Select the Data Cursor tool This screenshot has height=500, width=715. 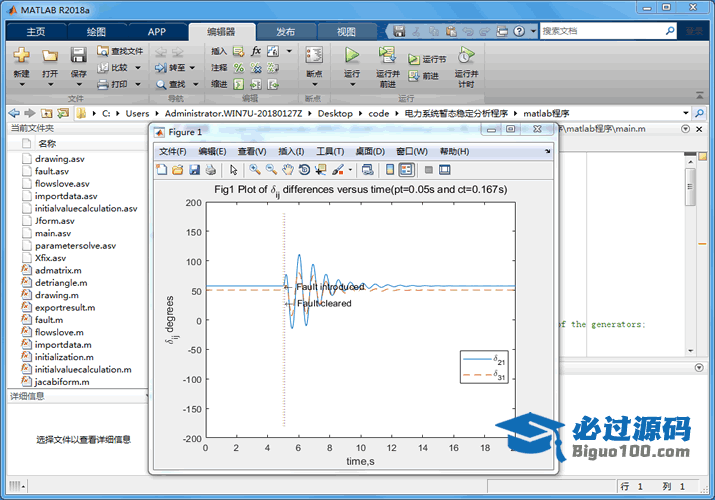pyautogui.click(x=319, y=170)
